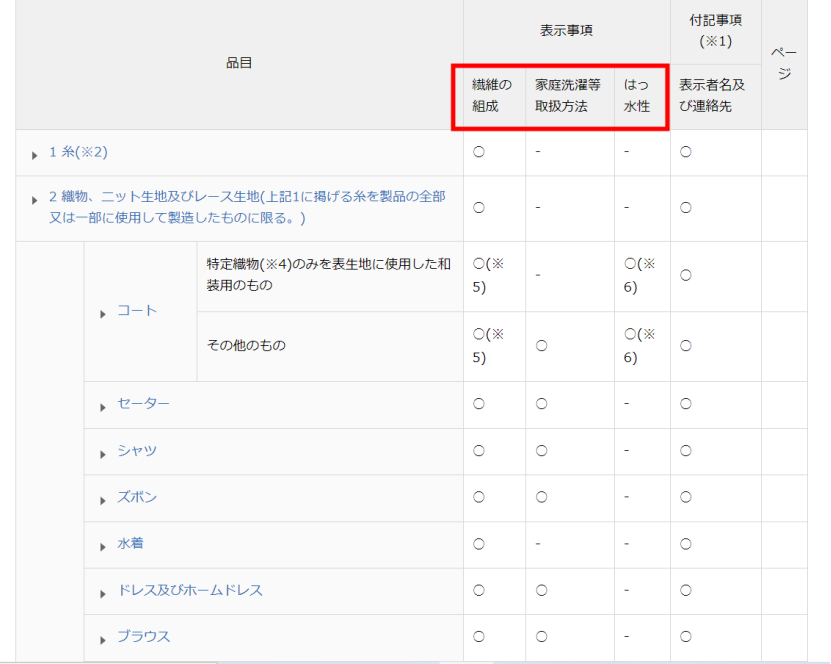Open the セーター link text
This screenshot has width=831, height=664.
pyautogui.click(x=143, y=404)
